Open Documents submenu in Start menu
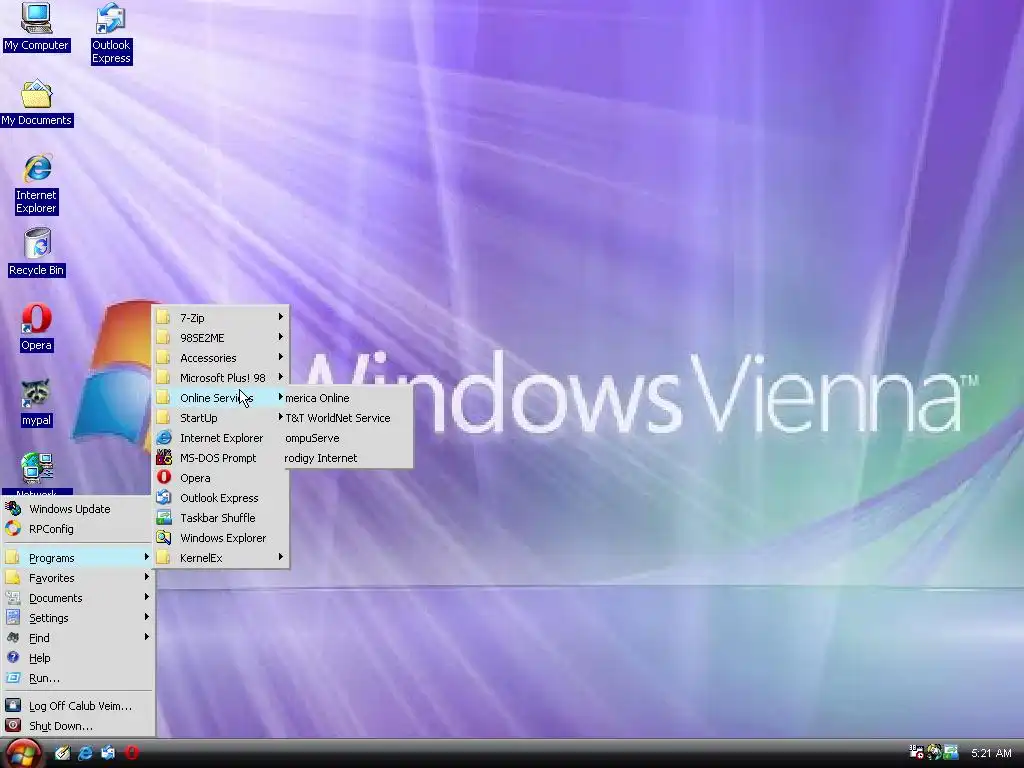Viewport: 1024px width, 768px height. pos(78,598)
